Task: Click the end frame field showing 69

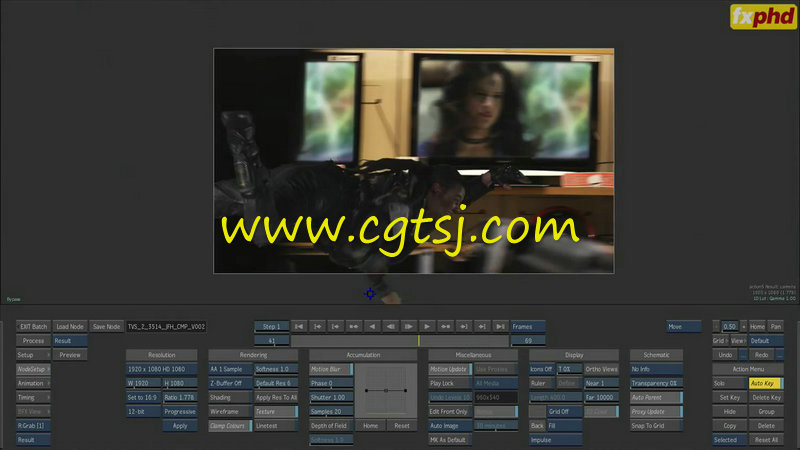Action: pos(528,340)
